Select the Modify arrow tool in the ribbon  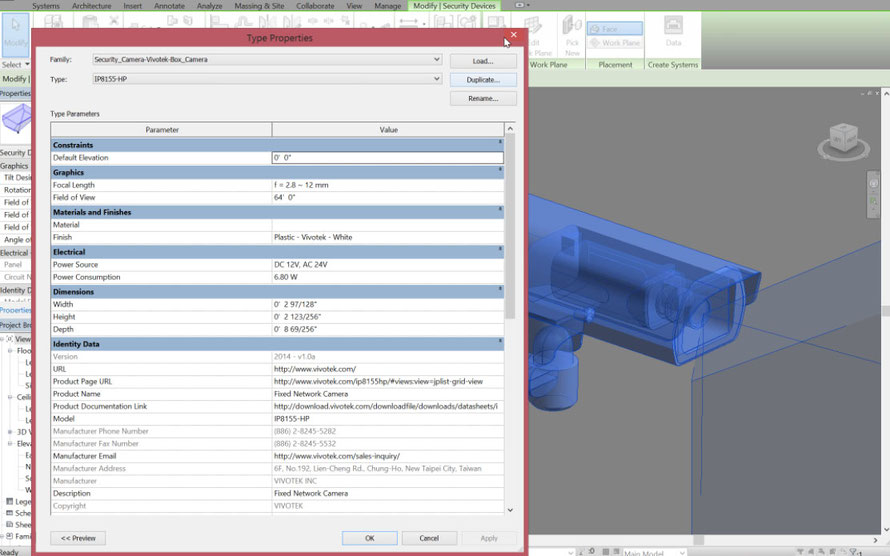15,34
